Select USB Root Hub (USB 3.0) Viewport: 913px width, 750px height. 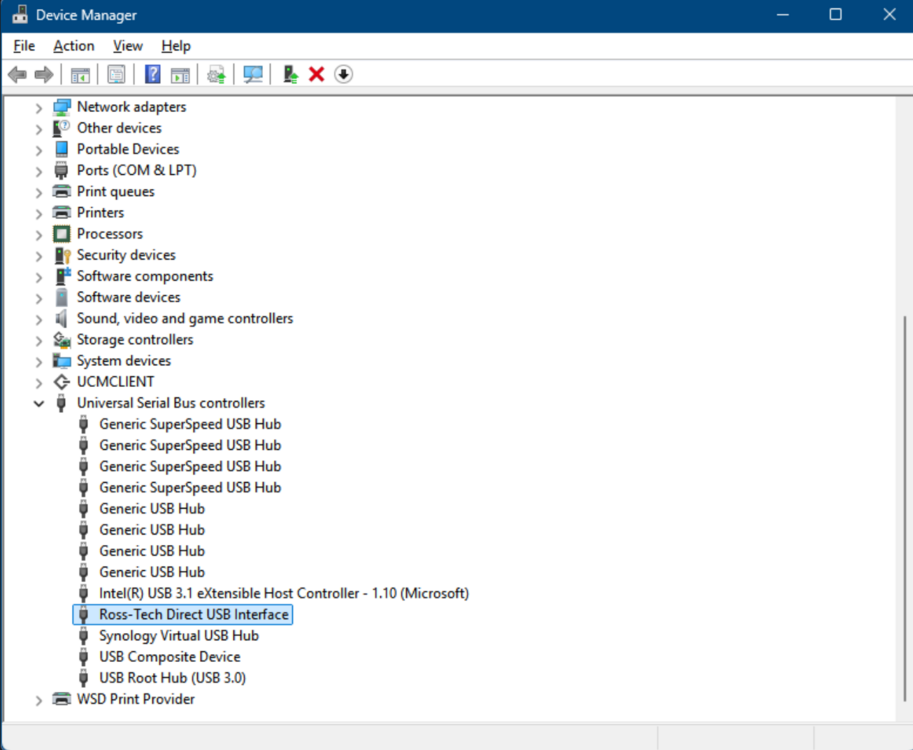pos(172,678)
